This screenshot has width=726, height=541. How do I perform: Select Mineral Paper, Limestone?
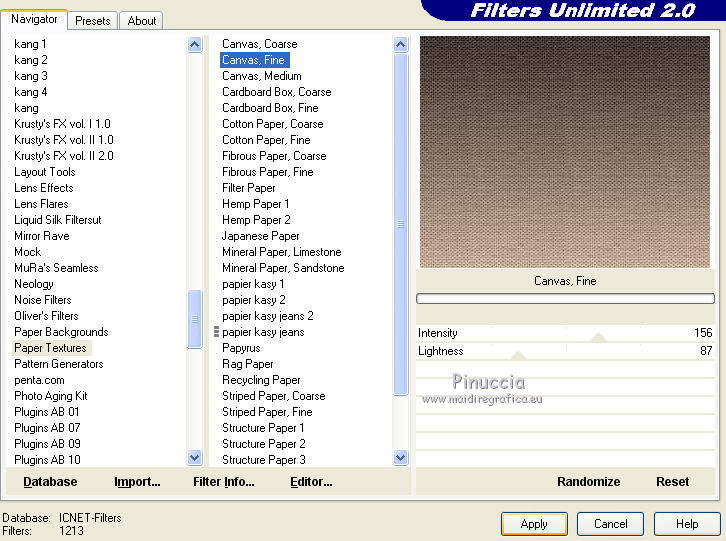coord(282,252)
